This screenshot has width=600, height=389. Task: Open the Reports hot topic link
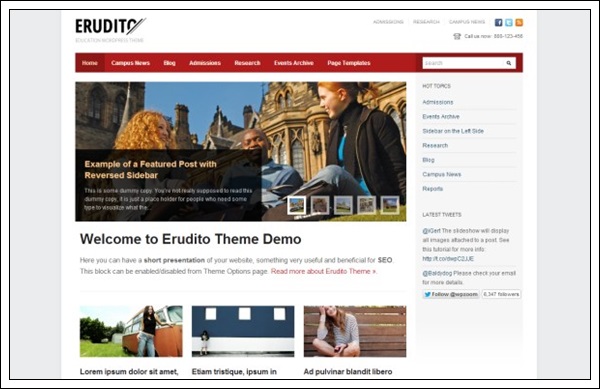[432, 189]
